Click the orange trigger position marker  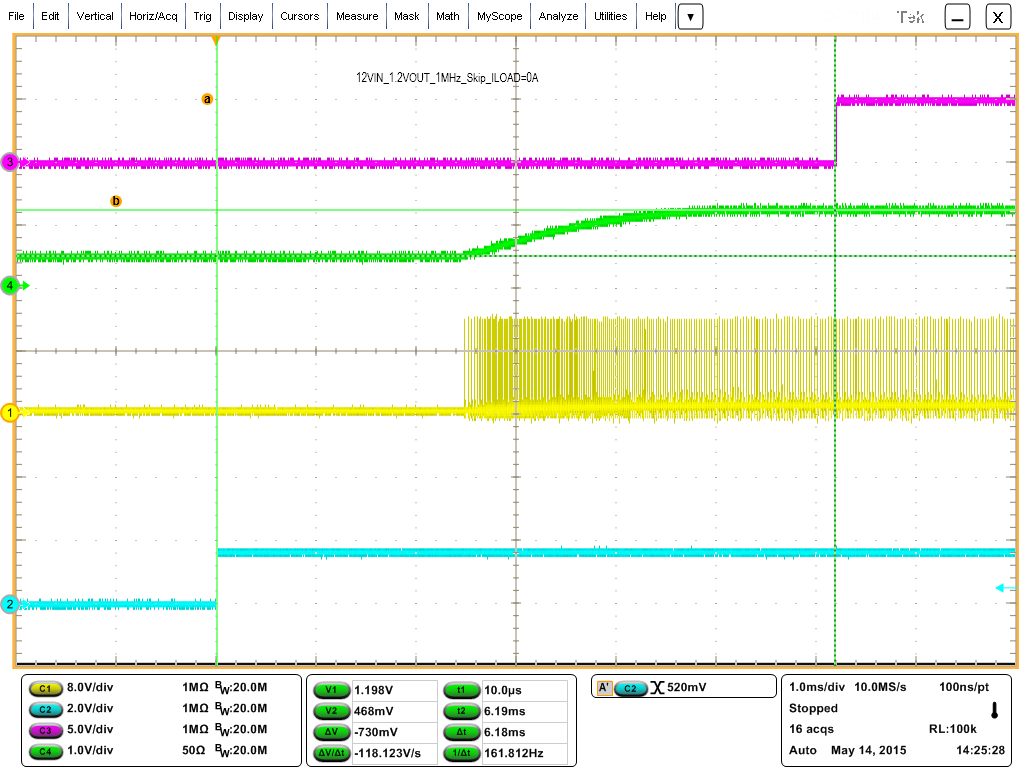pyautogui.click(x=218, y=39)
